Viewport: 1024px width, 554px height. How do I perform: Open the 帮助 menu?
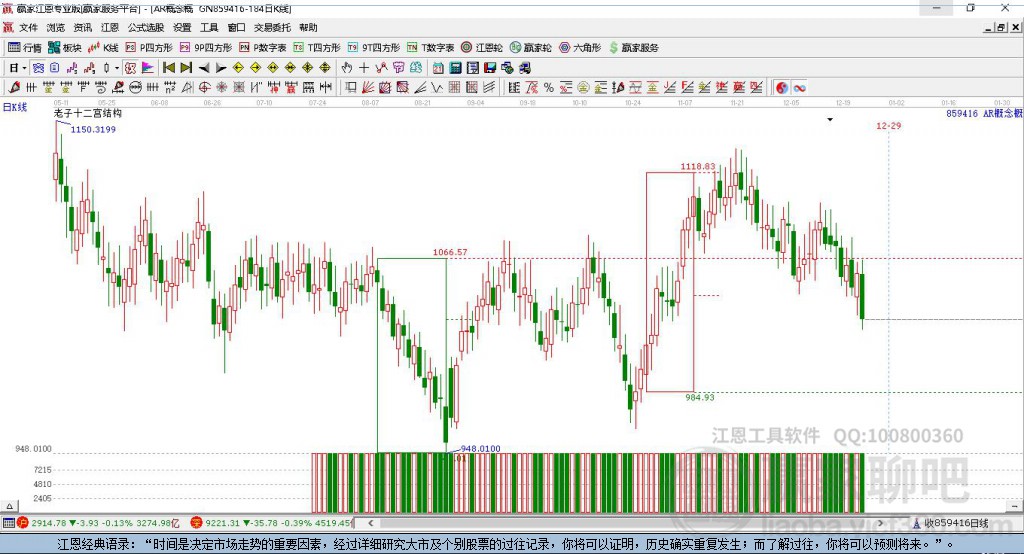pos(308,27)
